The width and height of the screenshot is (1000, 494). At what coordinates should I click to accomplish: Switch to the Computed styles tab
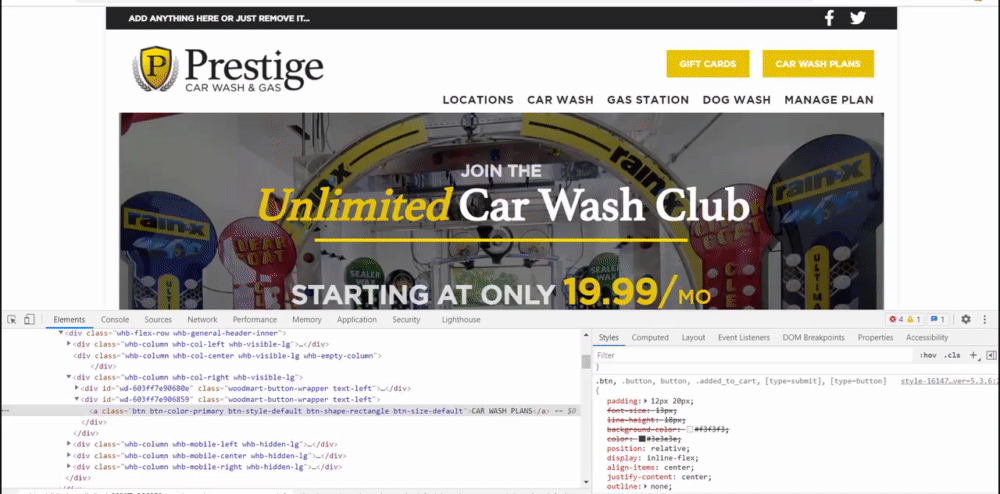(650, 338)
